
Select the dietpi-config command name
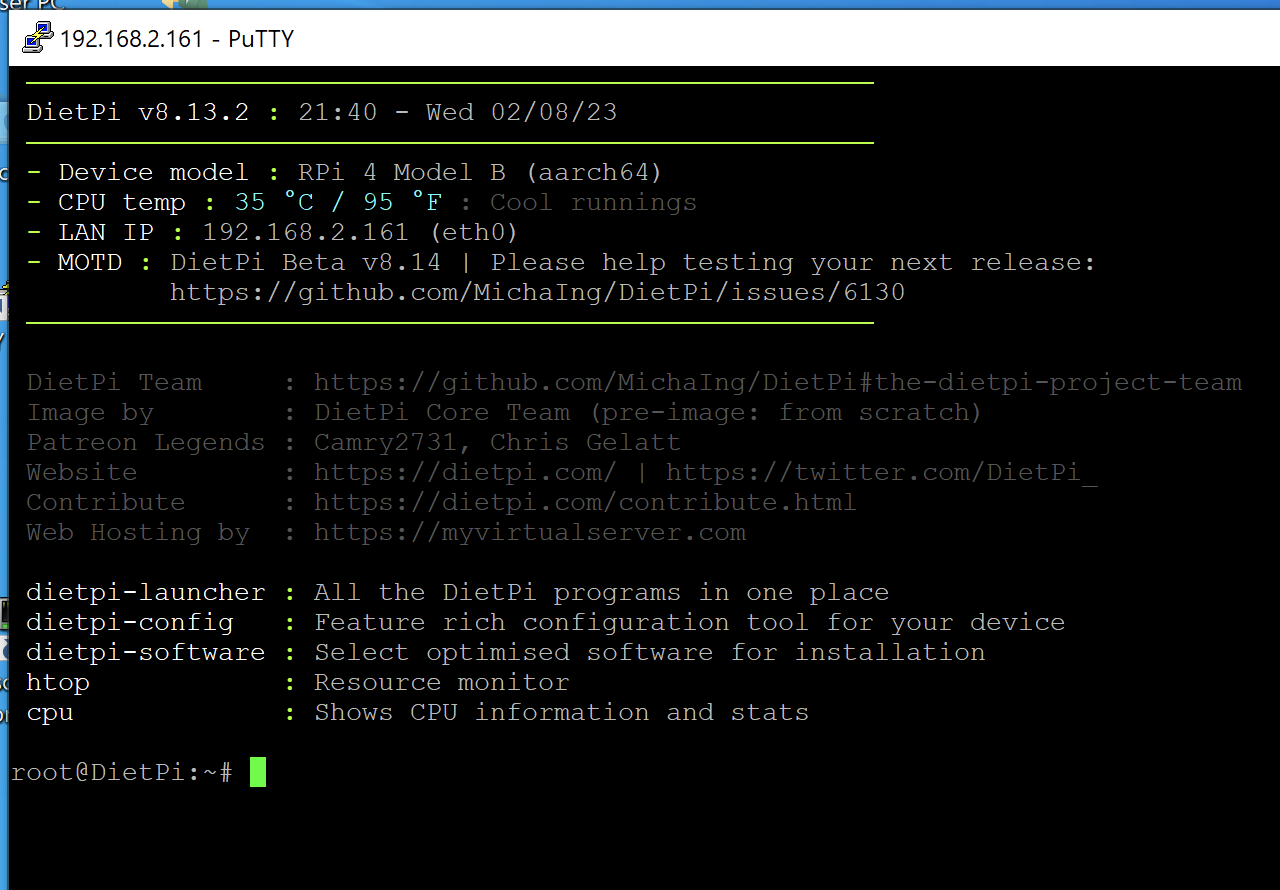[130, 622]
